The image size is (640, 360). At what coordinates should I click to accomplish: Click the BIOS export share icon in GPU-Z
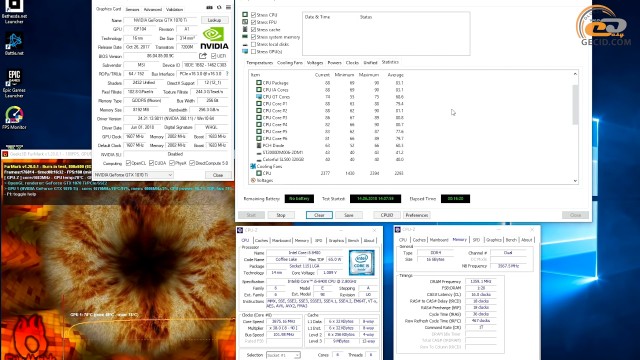coord(203,56)
